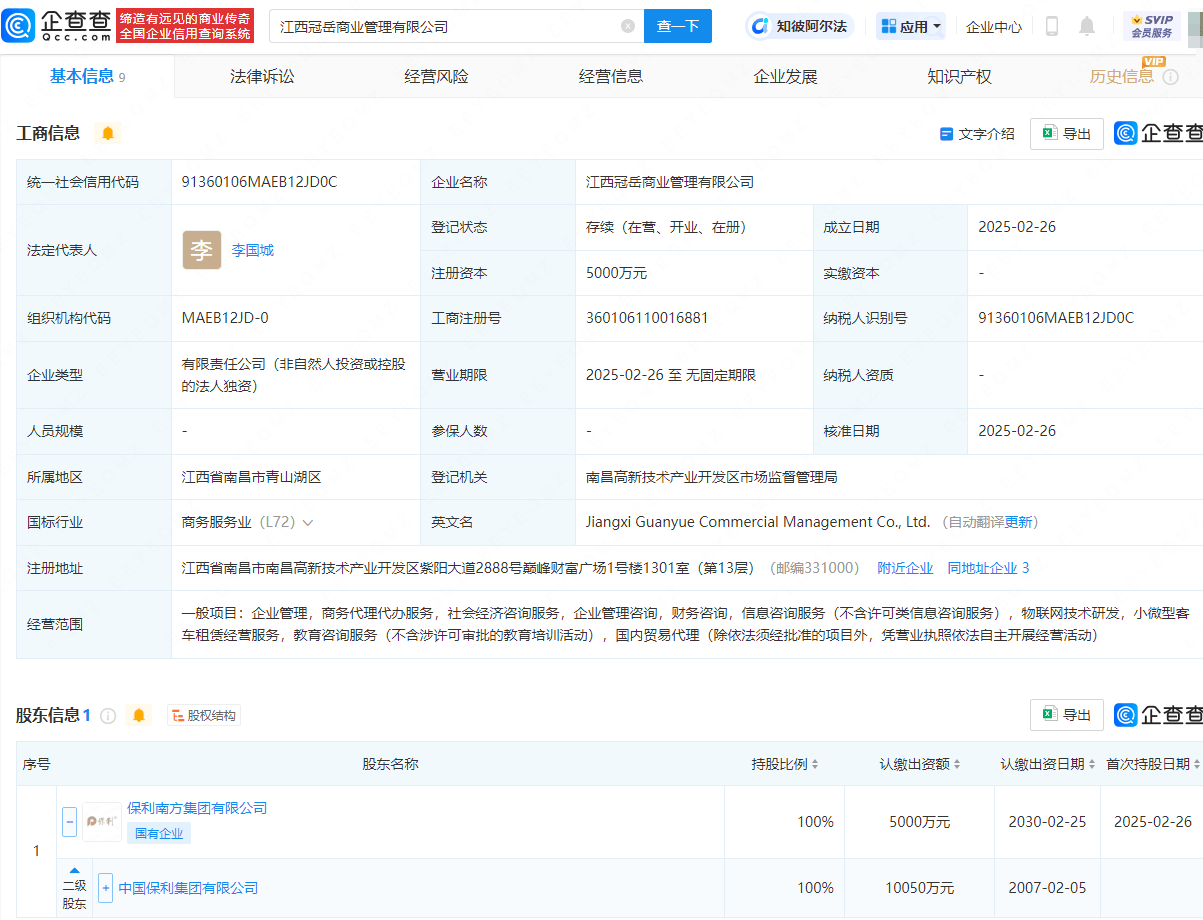1203x920 pixels.
Task: Click 更新 link in 英文名 row
Action: (x=1018, y=522)
